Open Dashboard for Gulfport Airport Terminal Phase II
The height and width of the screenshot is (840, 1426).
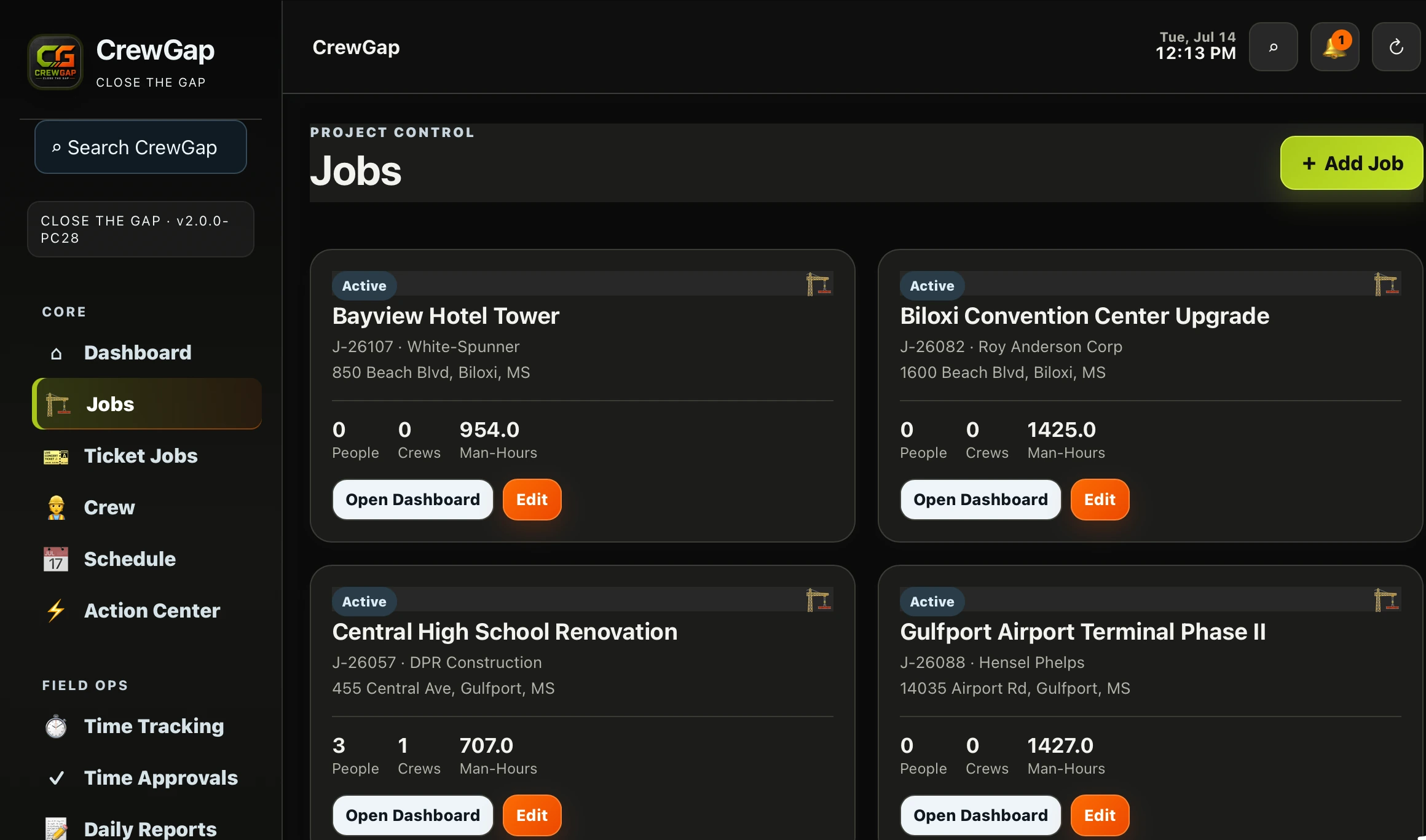point(980,815)
